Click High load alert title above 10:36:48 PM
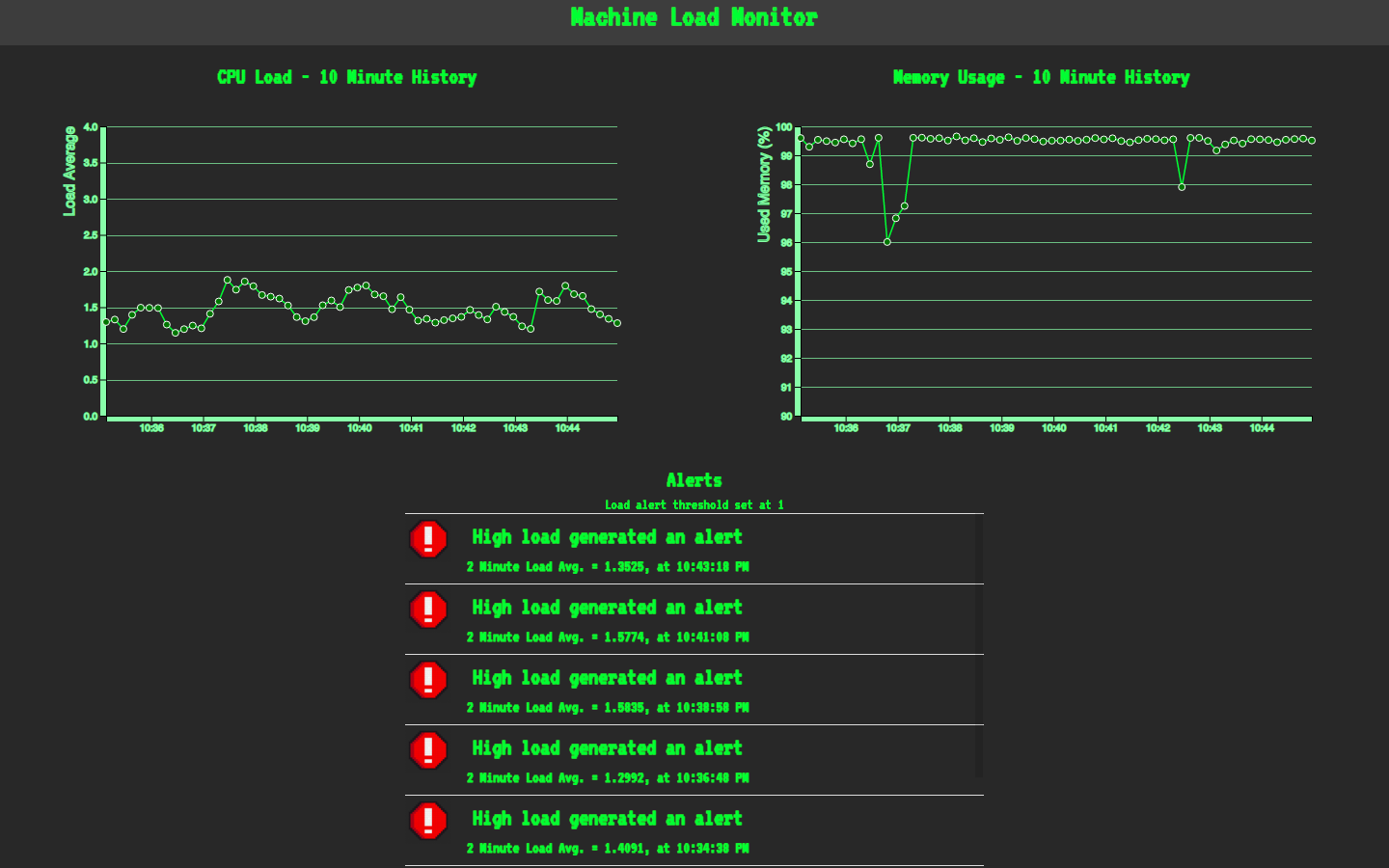 607,748
